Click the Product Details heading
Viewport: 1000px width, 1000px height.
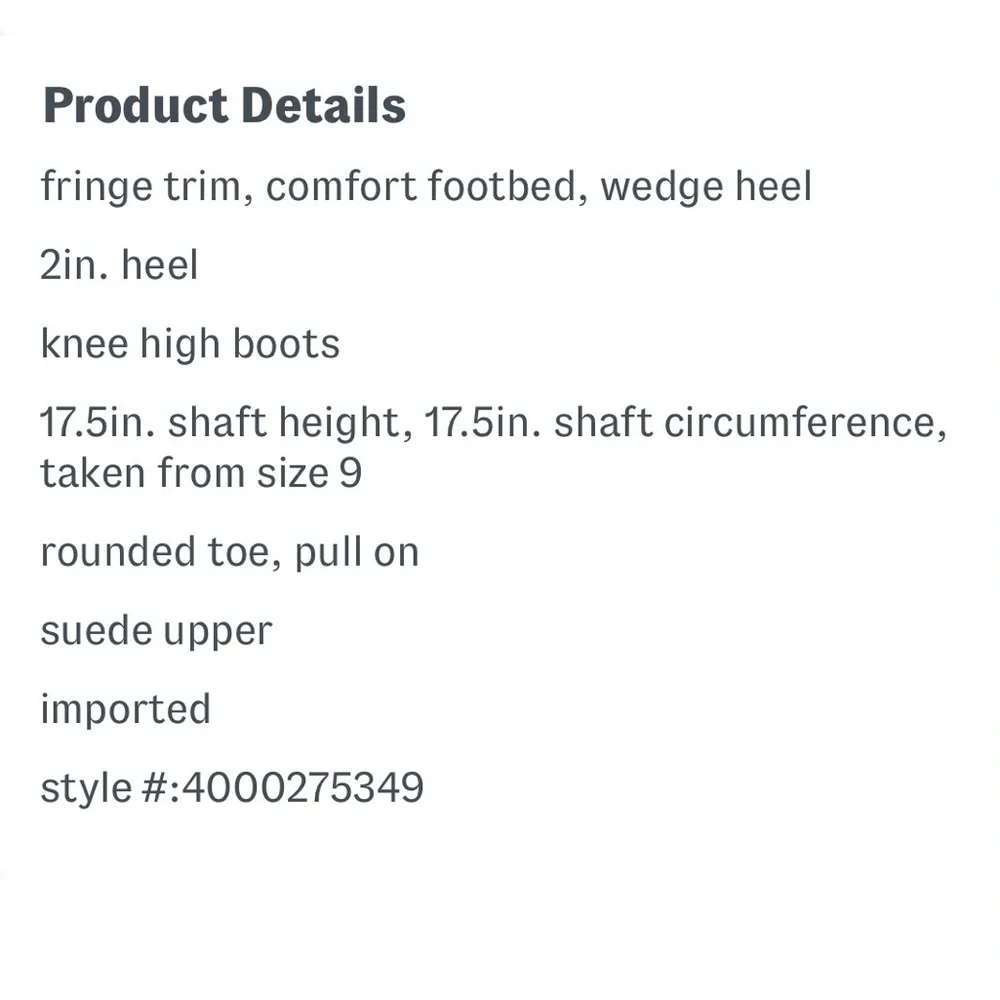tap(224, 106)
